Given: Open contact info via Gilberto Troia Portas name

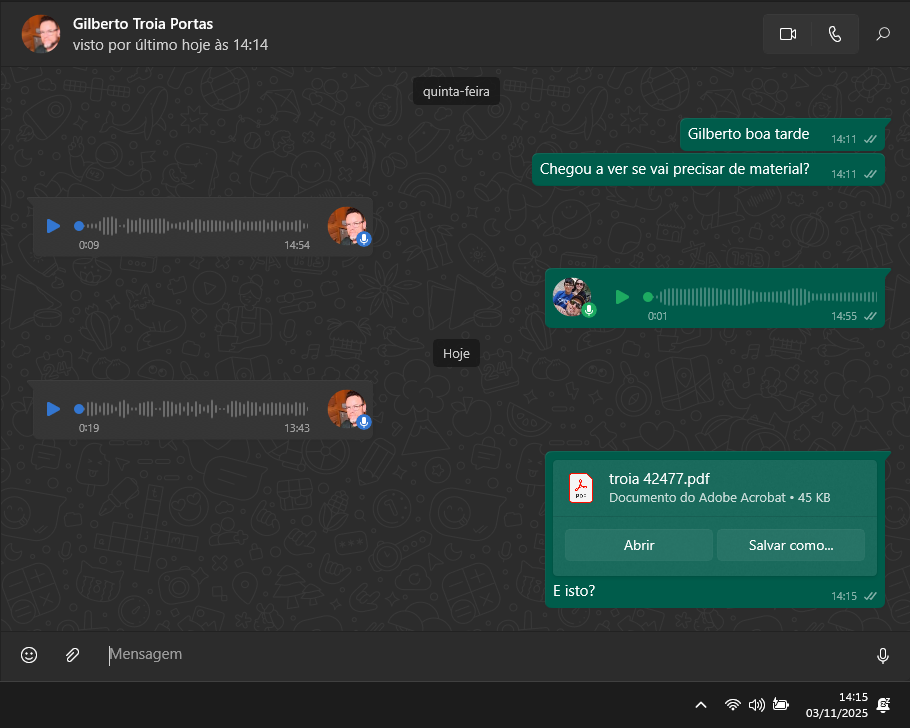Looking at the screenshot, I should [143, 24].
